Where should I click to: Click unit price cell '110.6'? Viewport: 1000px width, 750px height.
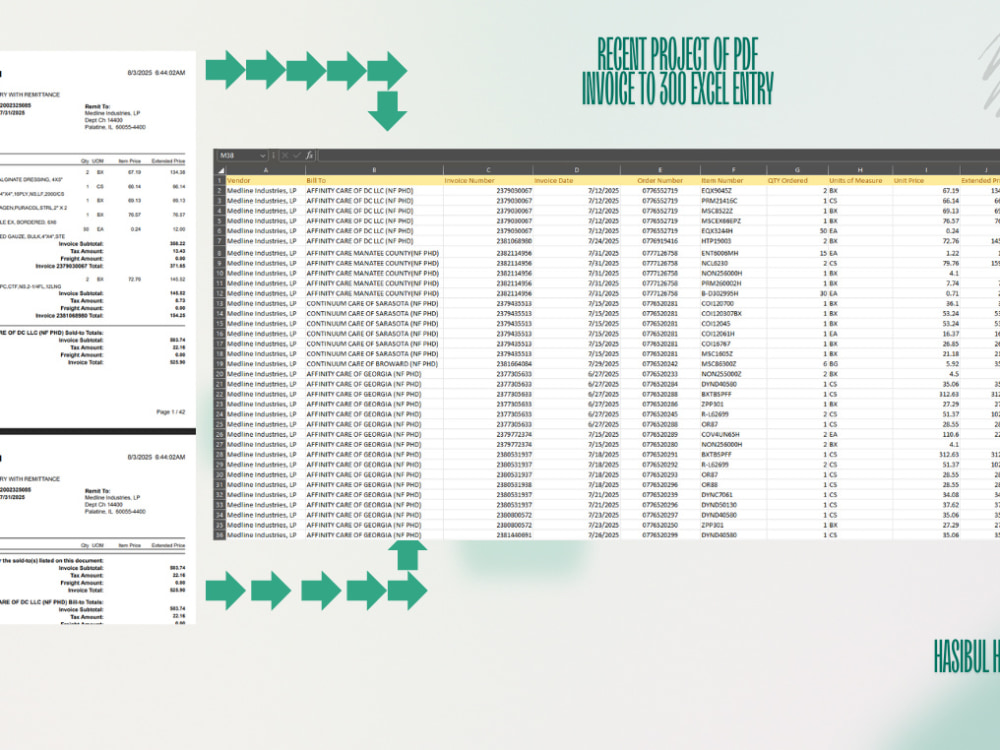[x=926, y=434]
